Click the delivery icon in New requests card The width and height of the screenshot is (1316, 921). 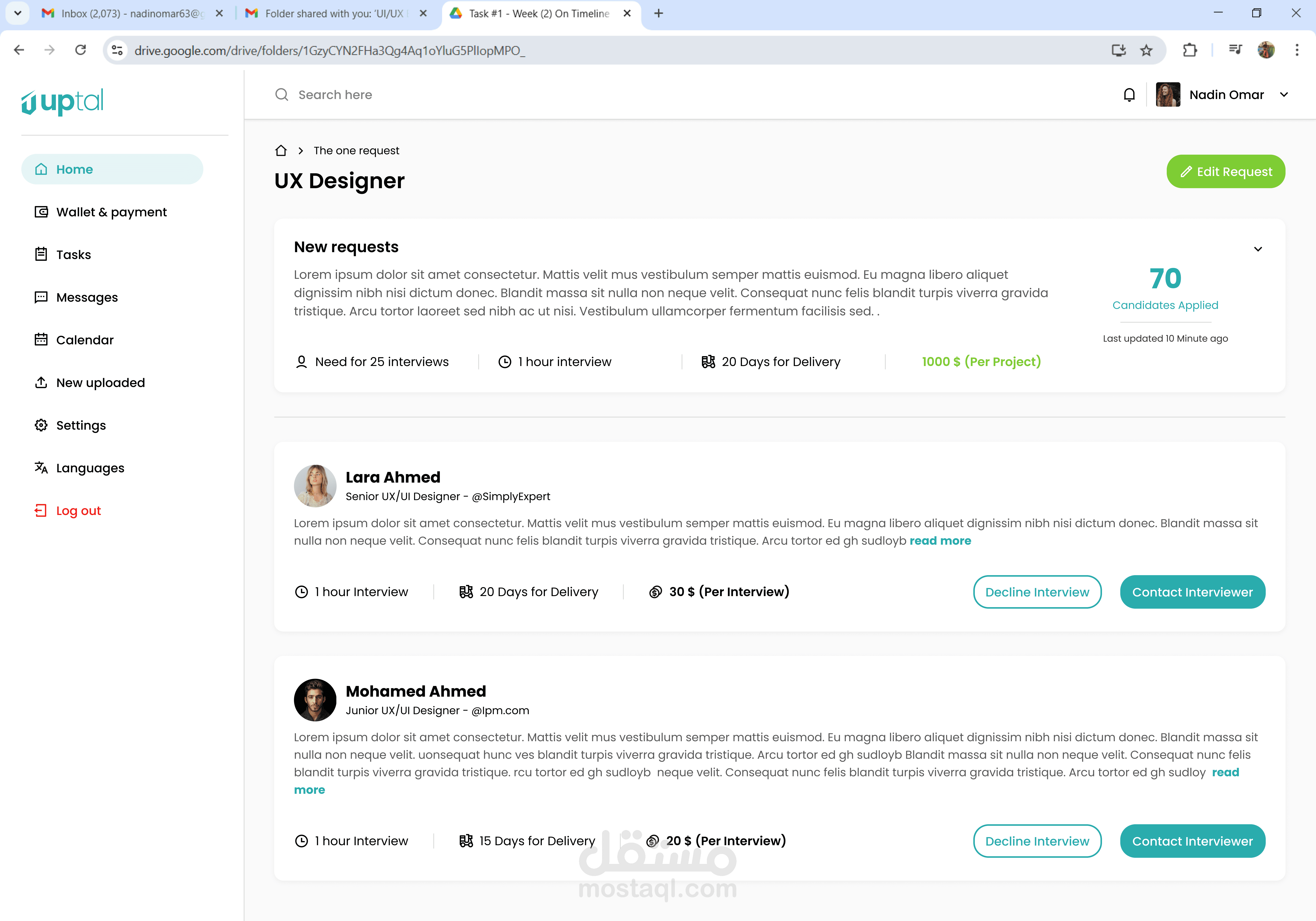point(708,362)
